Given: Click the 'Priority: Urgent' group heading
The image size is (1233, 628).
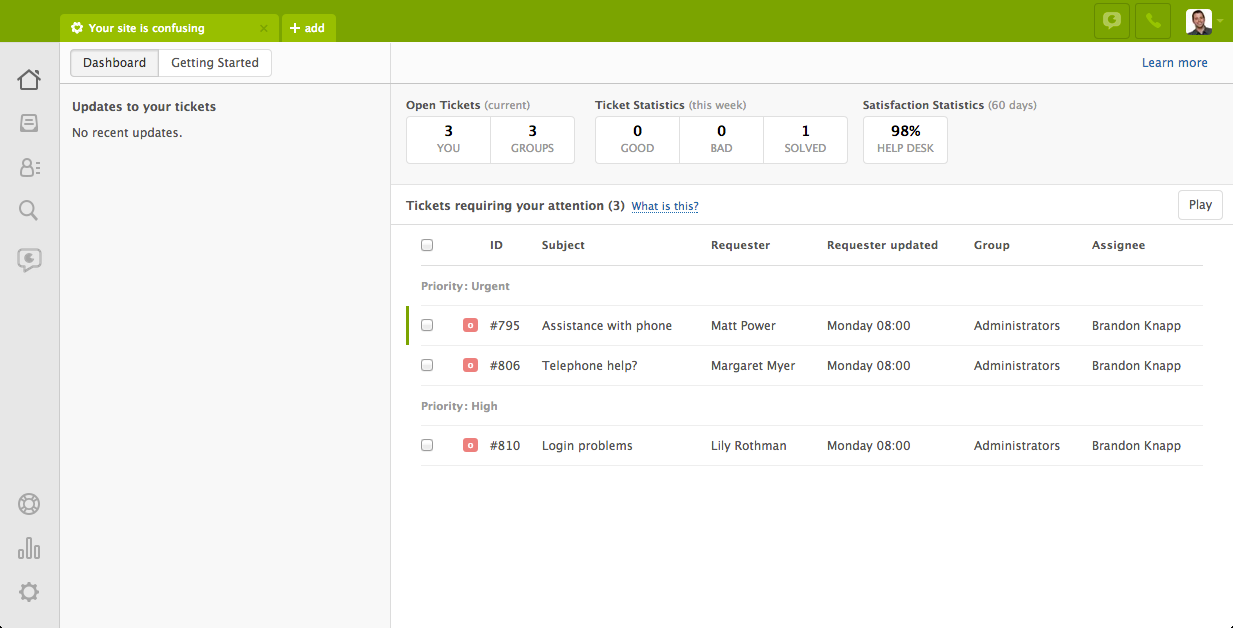Looking at the screenshot, I should click(465, 286).
